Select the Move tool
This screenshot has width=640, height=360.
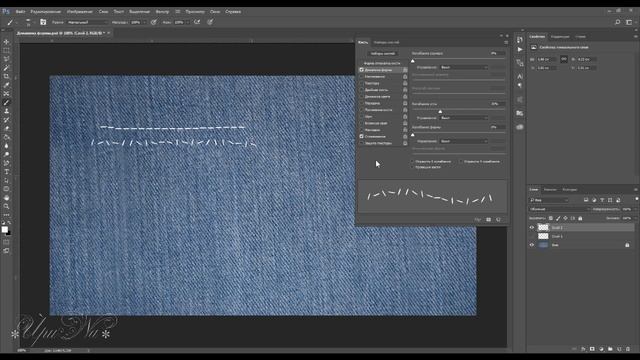[x=6, y=42]
